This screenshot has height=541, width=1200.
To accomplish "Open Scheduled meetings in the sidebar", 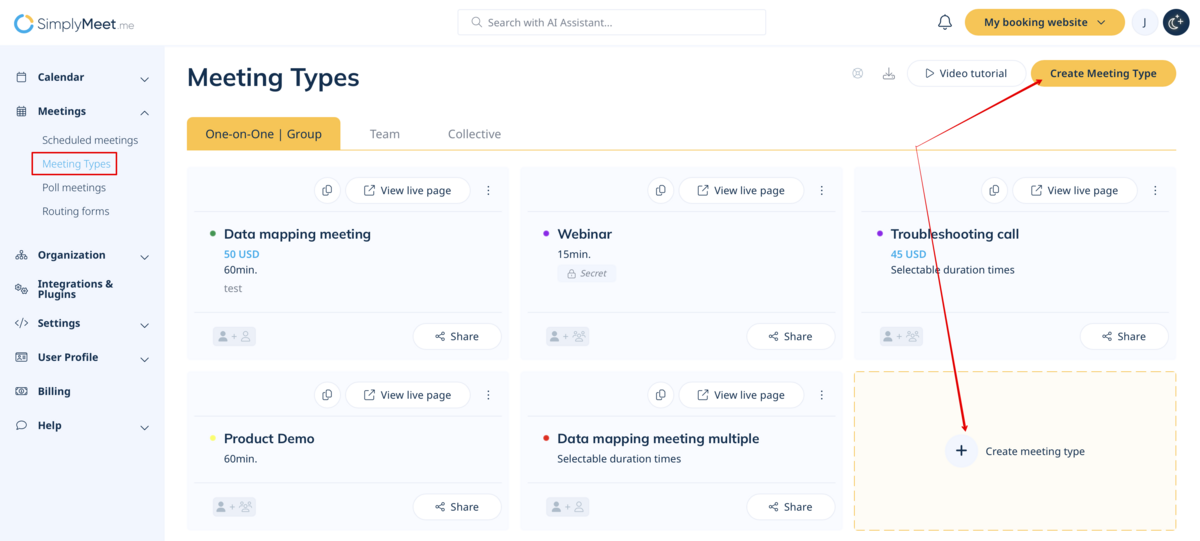I will [x=90, y=140].
